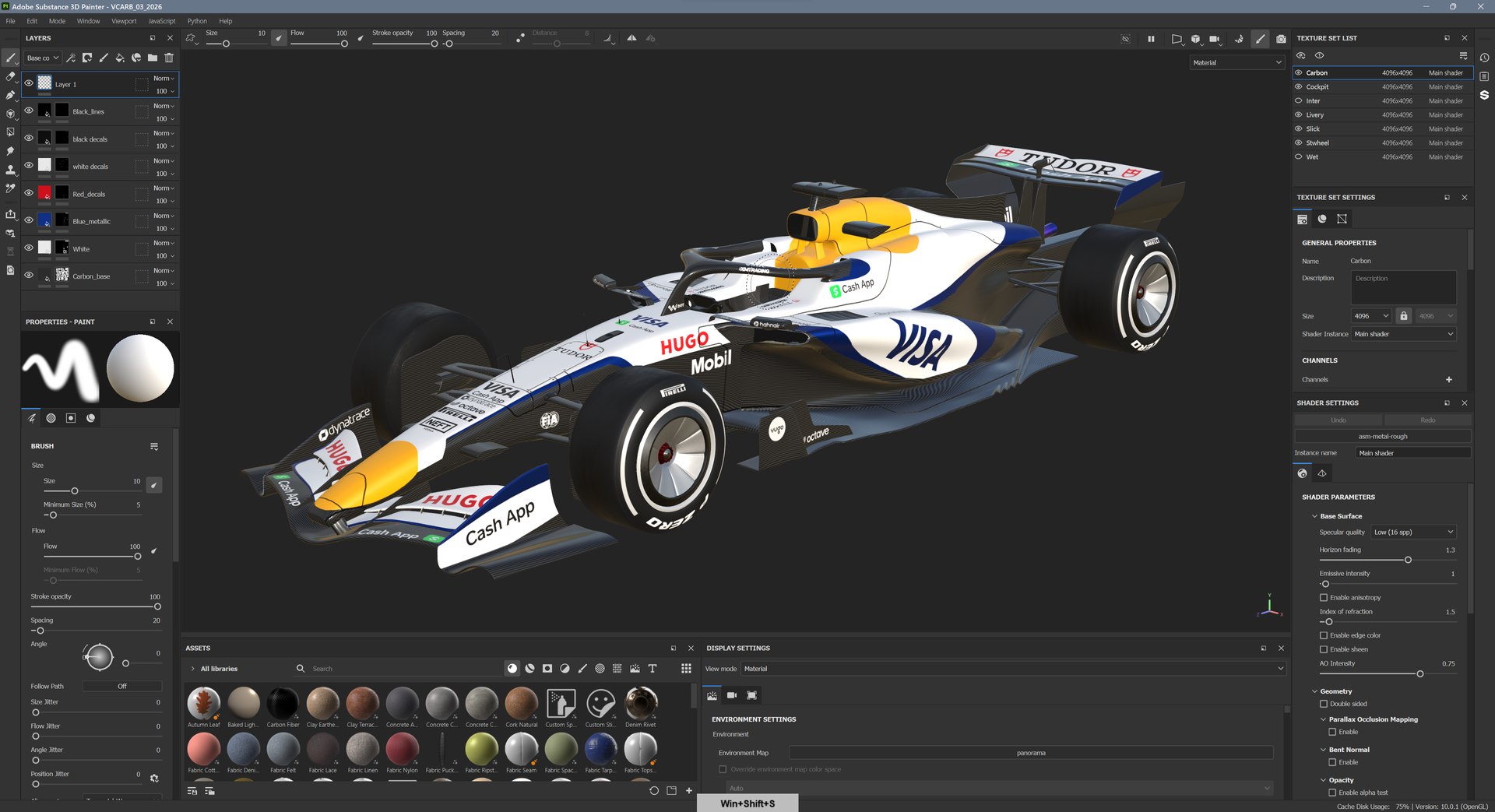This screenshot has height=812, width=1495.
Task: Select the Paint brush tool in left toolbar
Action: 10,58
